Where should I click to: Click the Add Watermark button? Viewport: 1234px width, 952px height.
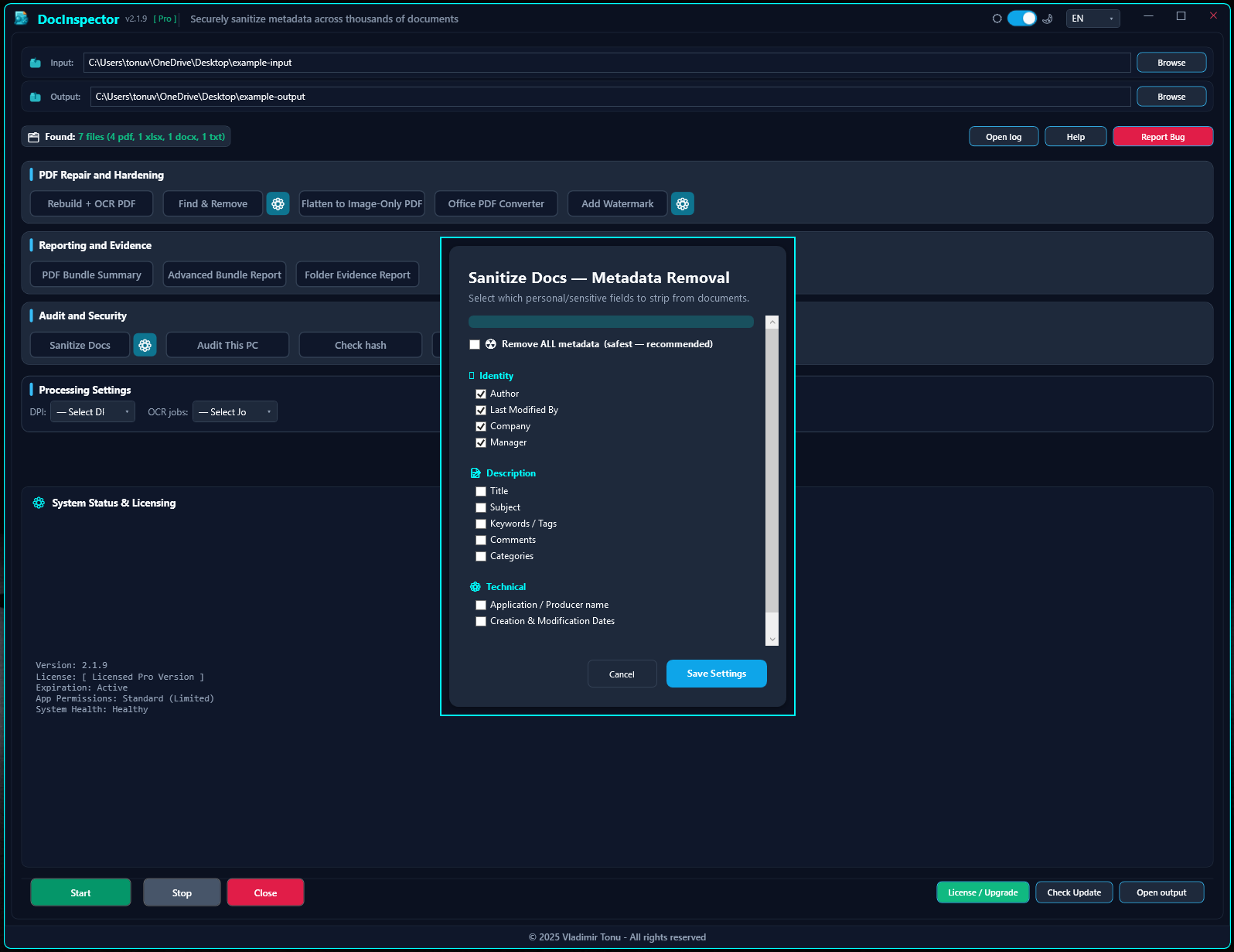(618, 203)
